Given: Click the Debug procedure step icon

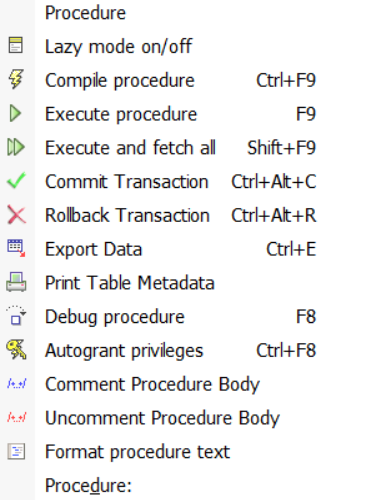Looking at the screenshot, I should pyautogui.click(x=16, y=315).
